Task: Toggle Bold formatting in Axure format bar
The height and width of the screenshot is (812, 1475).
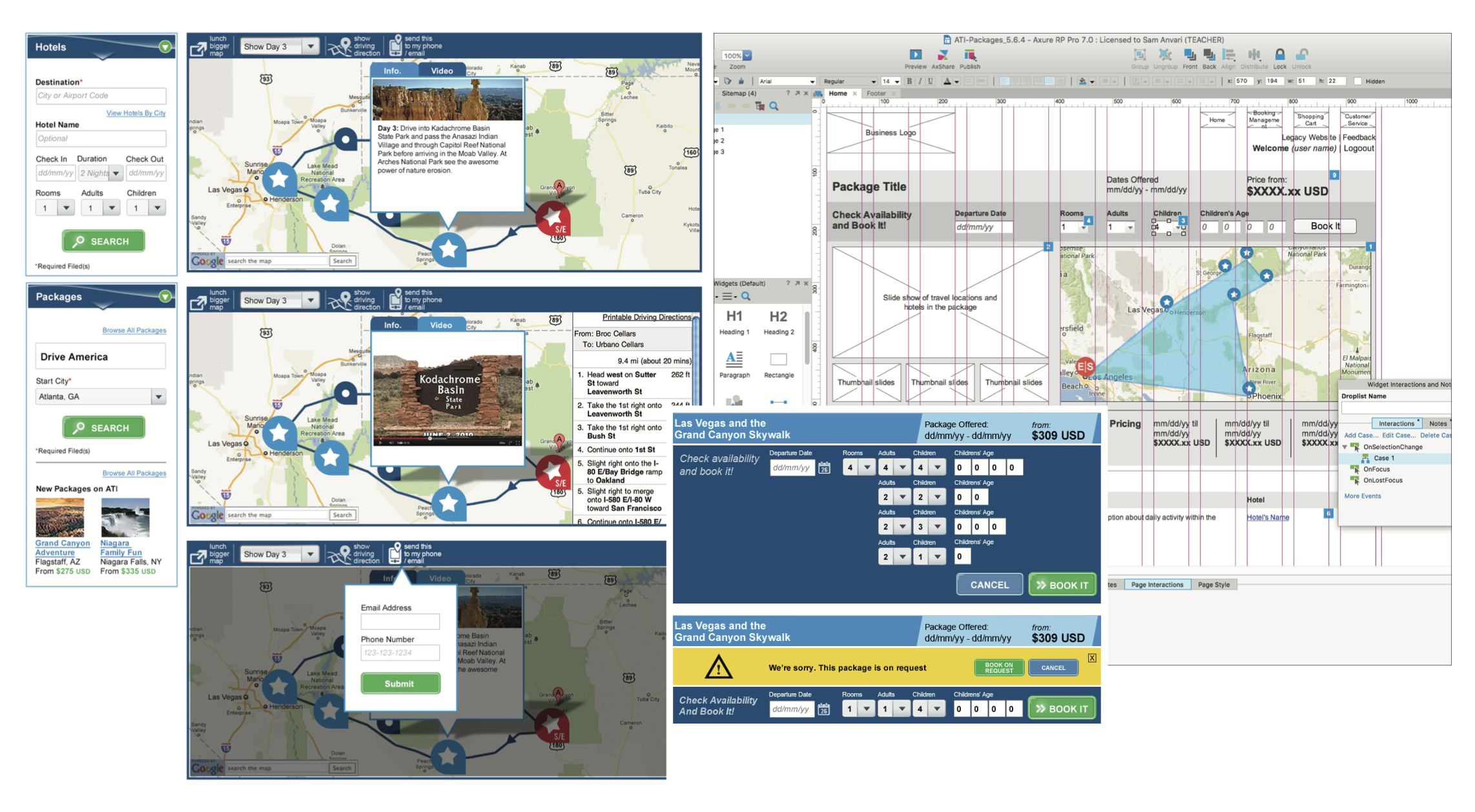Action: pyautogui.click(x=909, y=81)
